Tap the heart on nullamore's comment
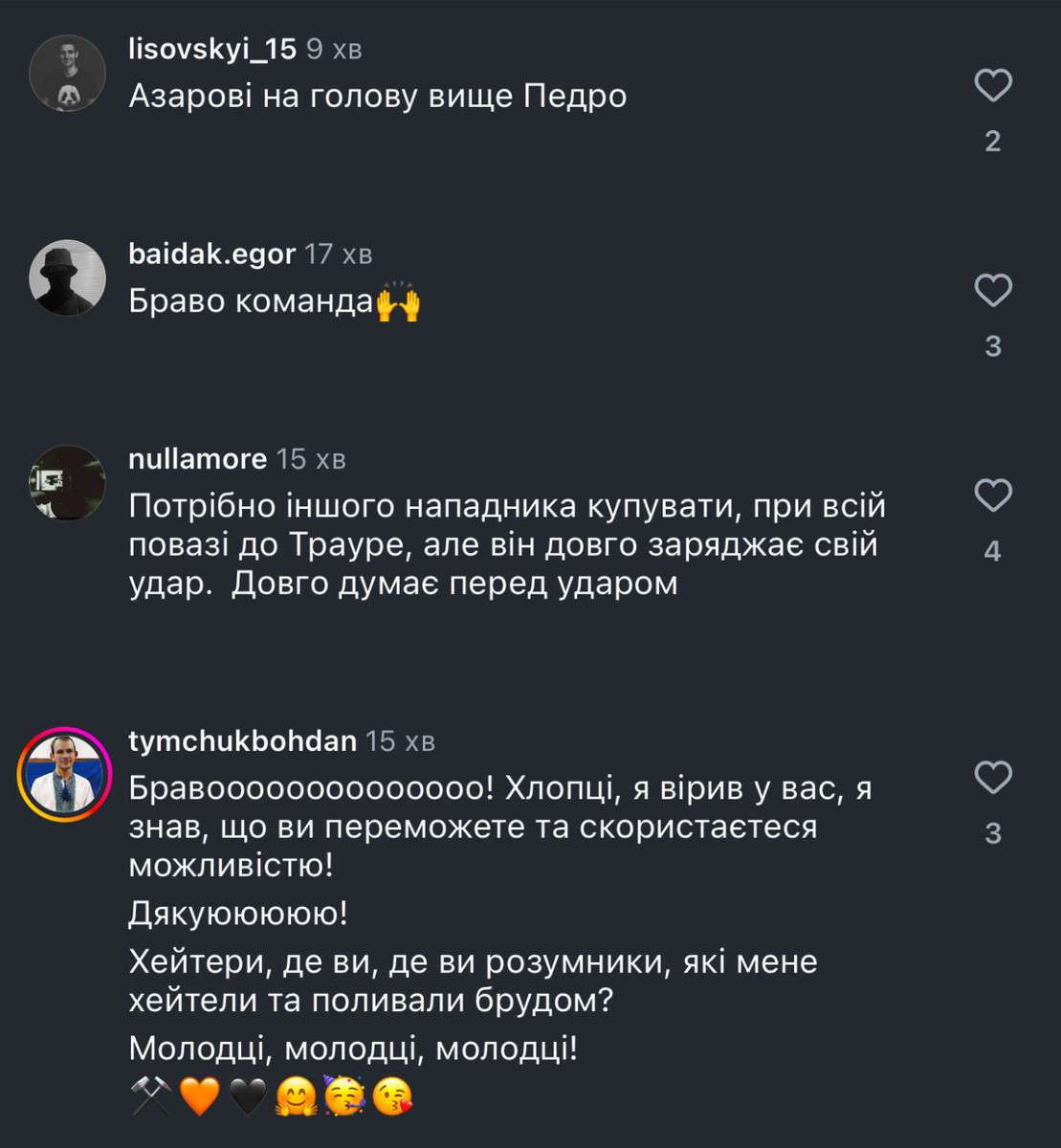Screen dimensions: 1061x1148 (x=993, y=496)
